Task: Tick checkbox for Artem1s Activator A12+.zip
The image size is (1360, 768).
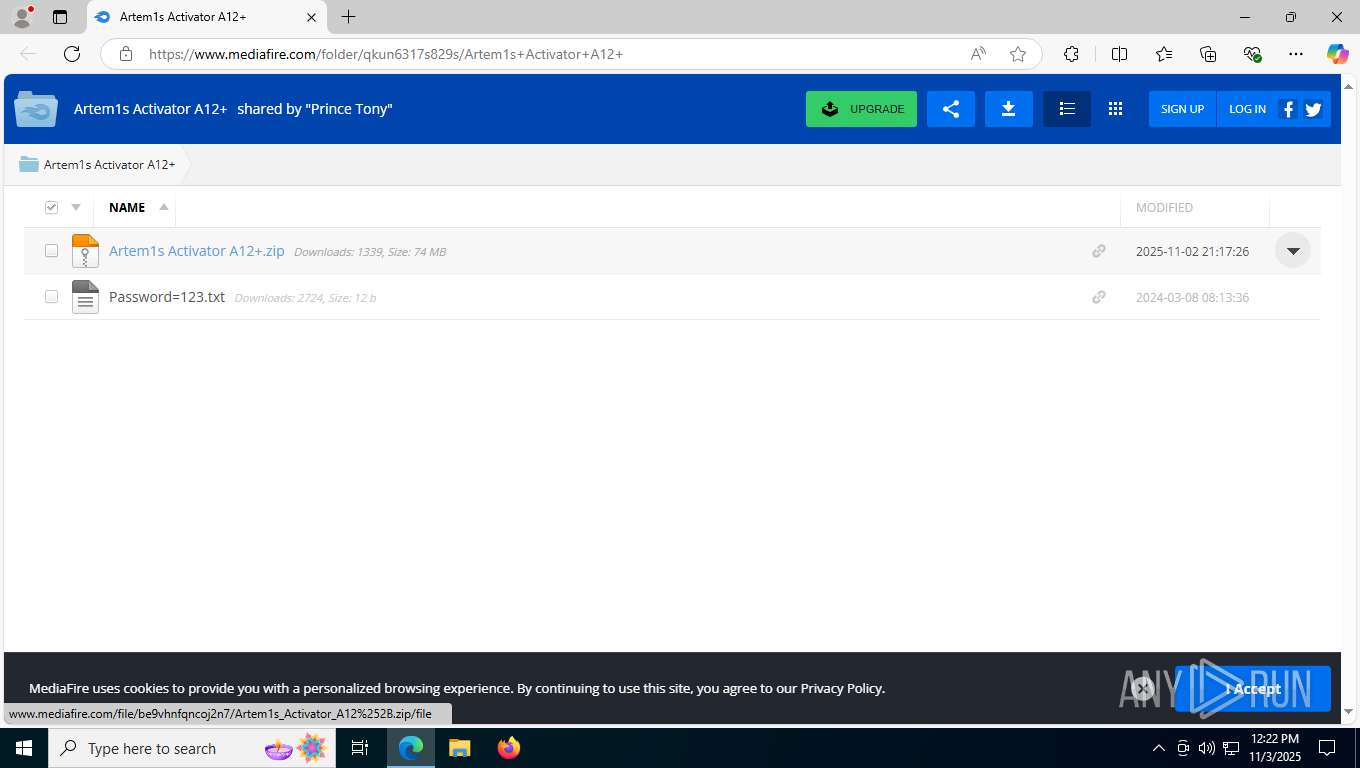Action: (x=51, y=251)
